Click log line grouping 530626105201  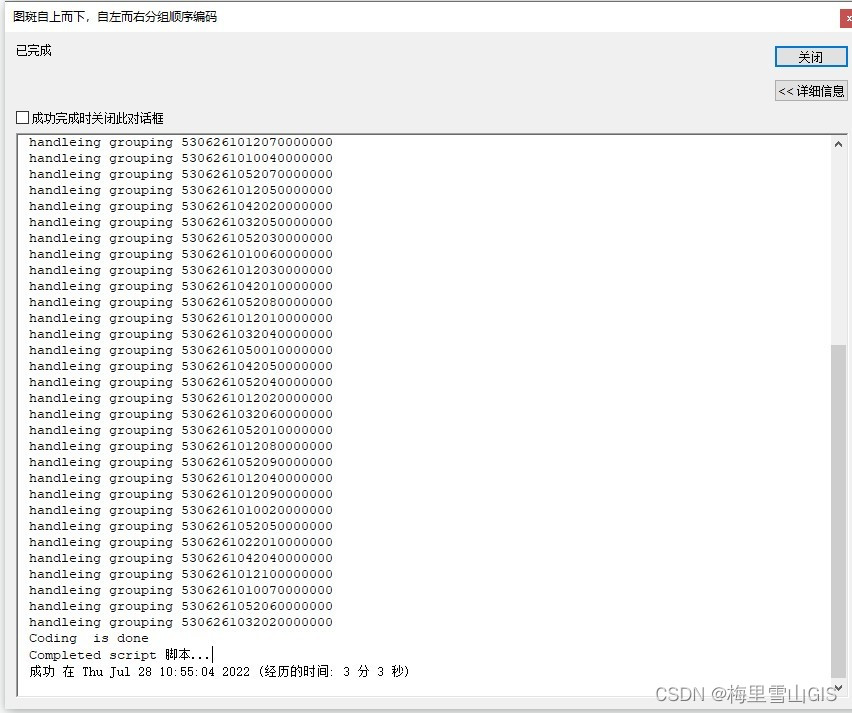[180, 430]
